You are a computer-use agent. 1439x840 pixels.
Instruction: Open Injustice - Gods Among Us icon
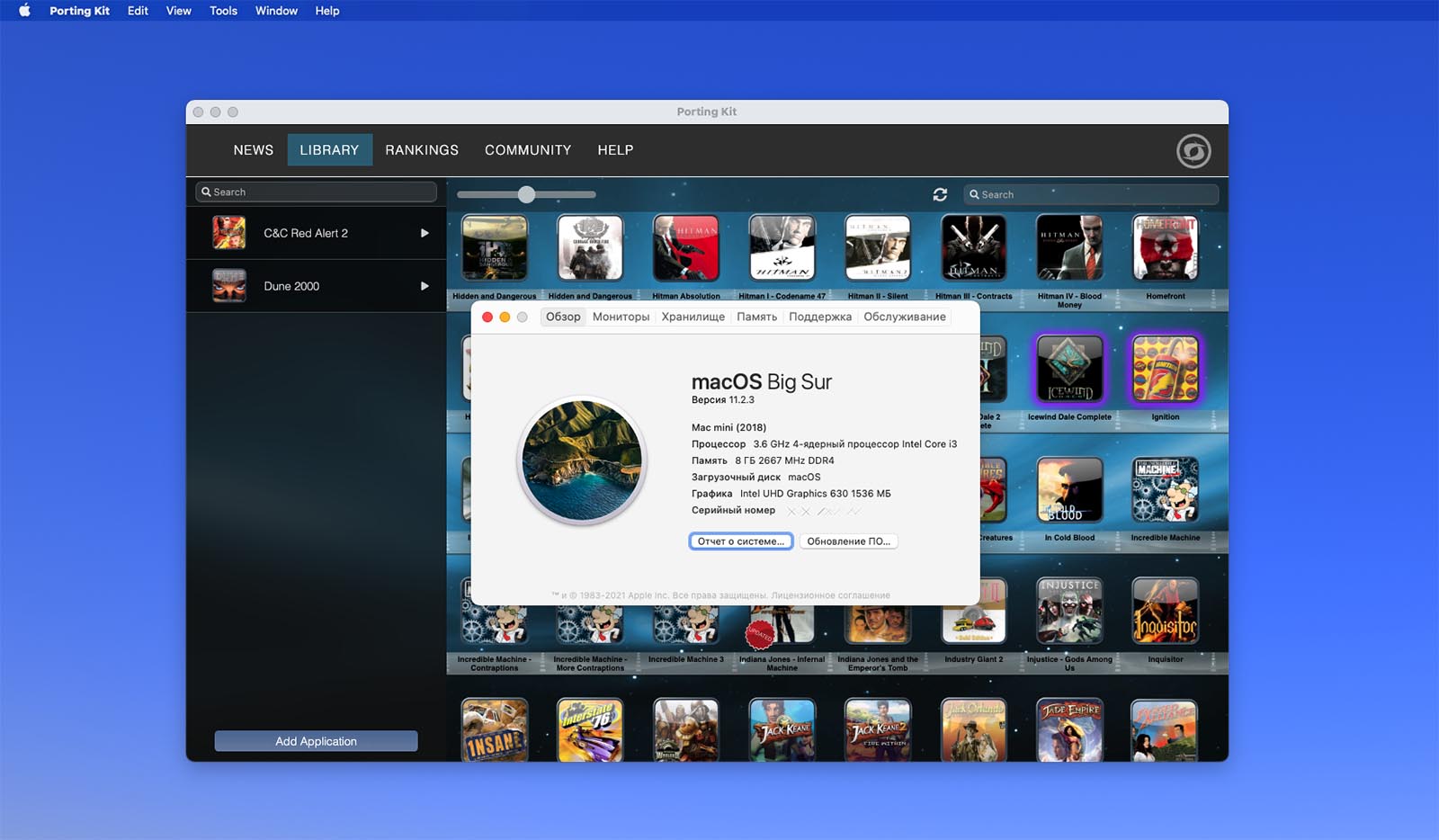[x=1069, y=612]
